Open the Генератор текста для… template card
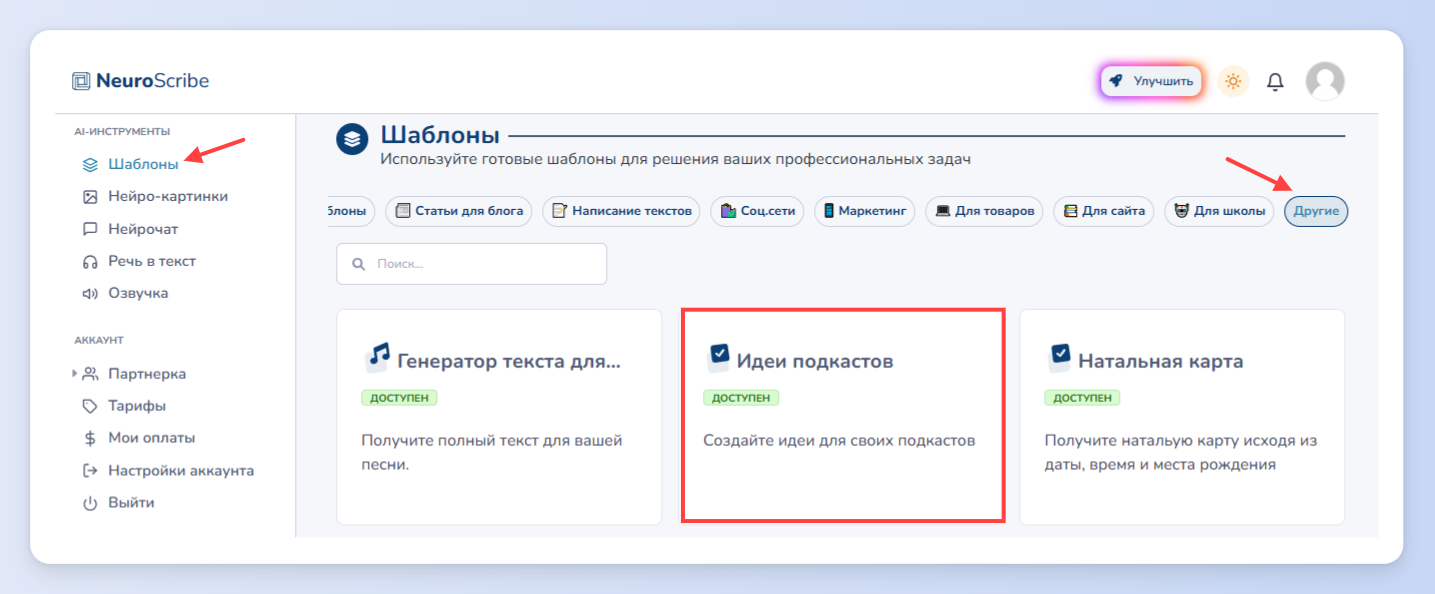 coord(499,416)
